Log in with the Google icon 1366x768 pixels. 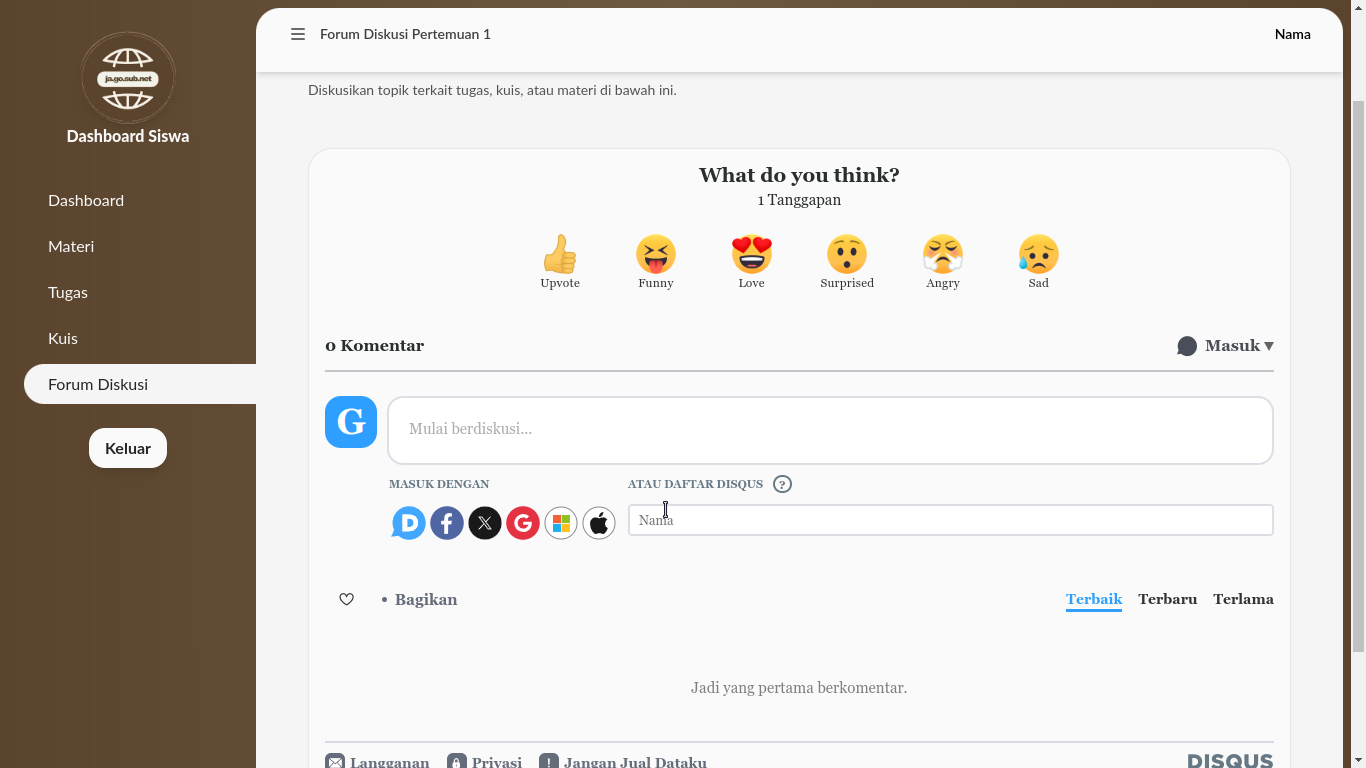coord(523,523)
